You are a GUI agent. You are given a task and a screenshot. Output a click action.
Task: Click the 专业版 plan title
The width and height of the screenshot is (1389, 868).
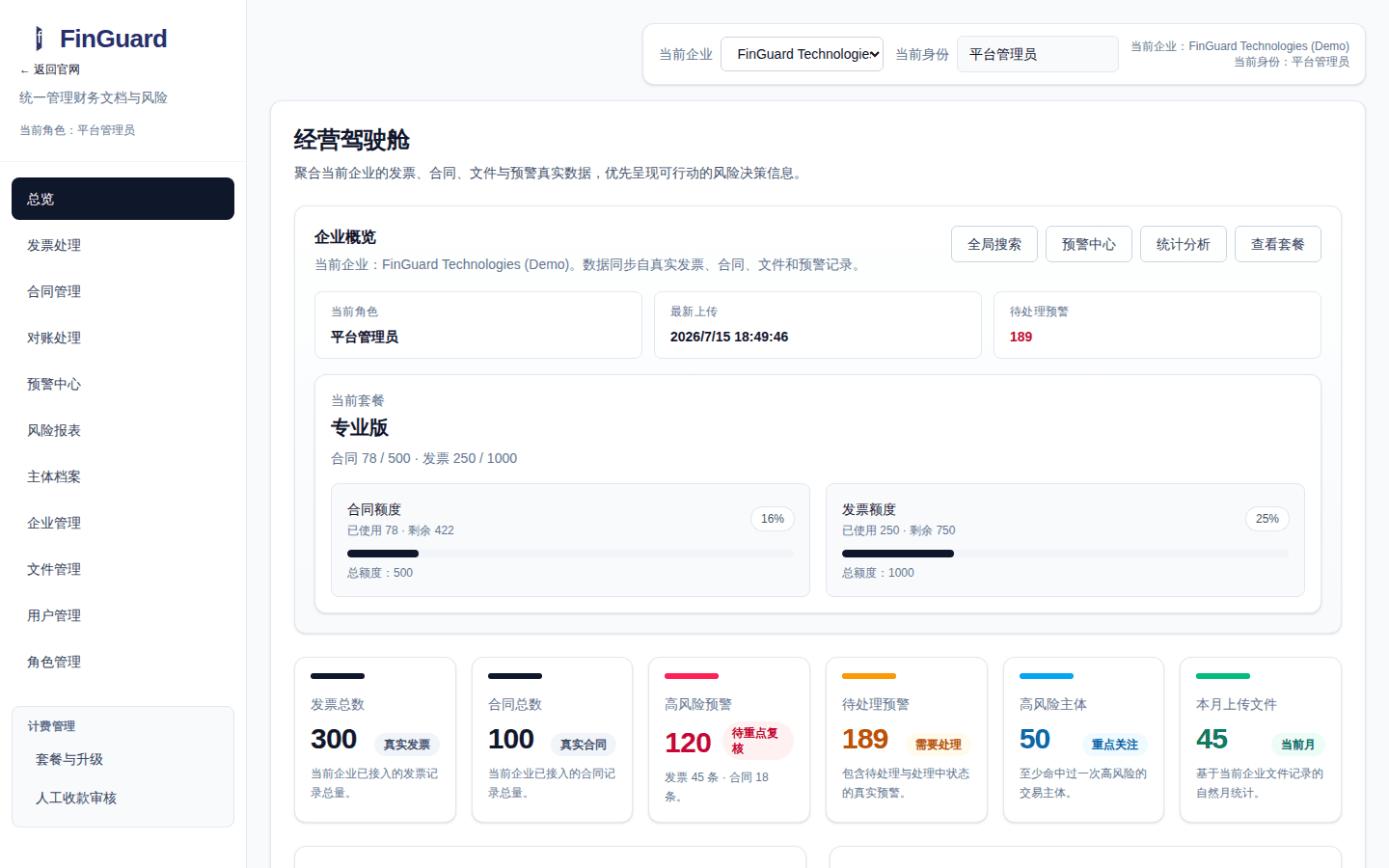click(360, 427)
